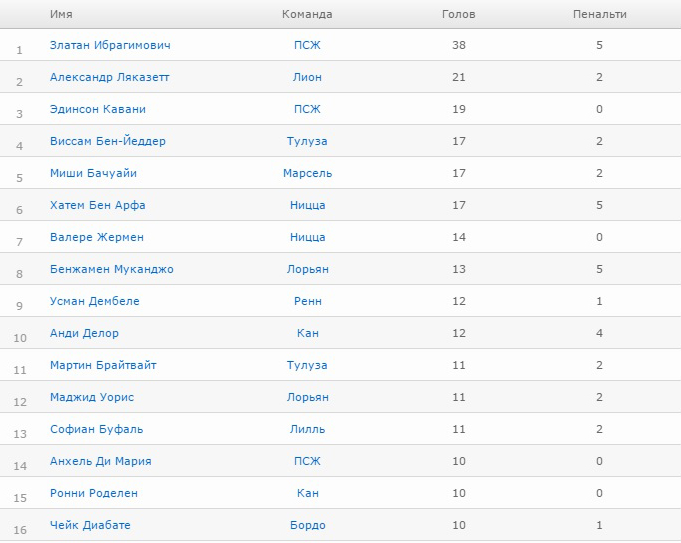Screen dimensions: 681x543
Task: Open Лион team link
Action: [x=307, y=77]
